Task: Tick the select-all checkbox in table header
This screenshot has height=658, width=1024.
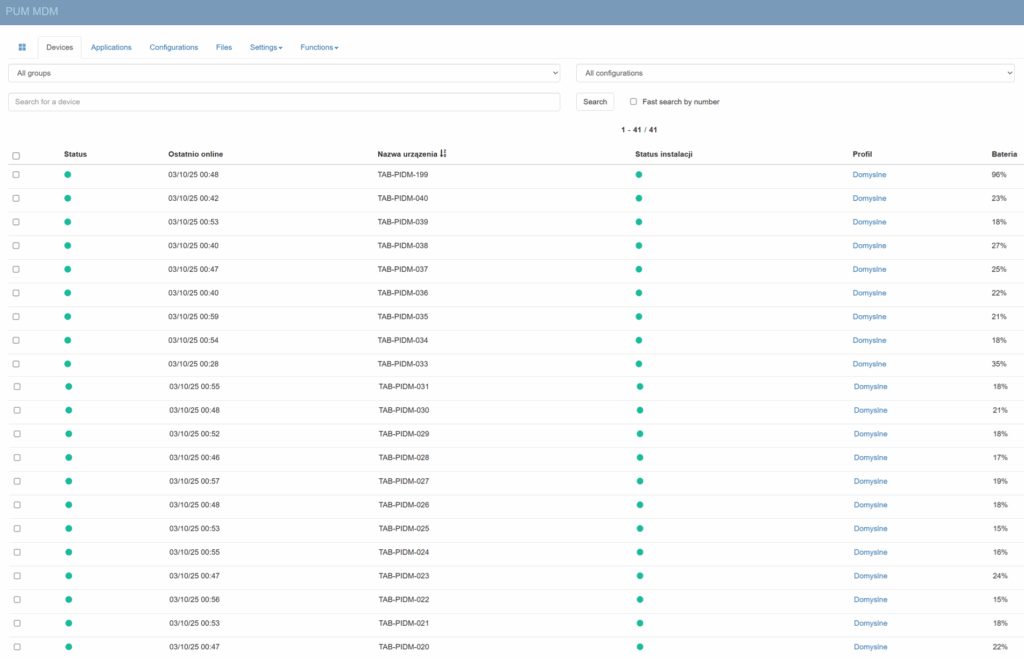Action: (x=16, y=156)
